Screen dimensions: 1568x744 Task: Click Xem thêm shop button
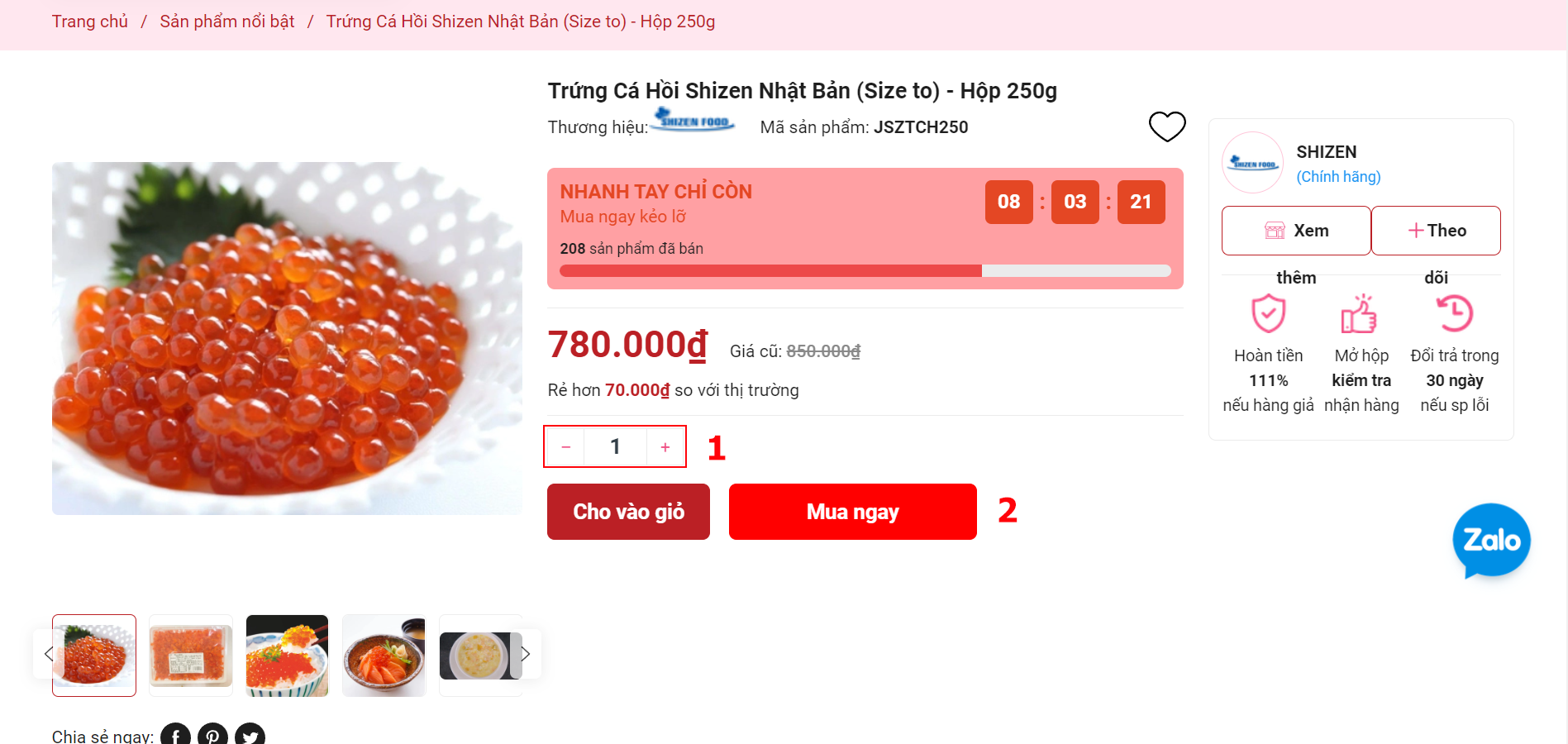[1296, 231]
